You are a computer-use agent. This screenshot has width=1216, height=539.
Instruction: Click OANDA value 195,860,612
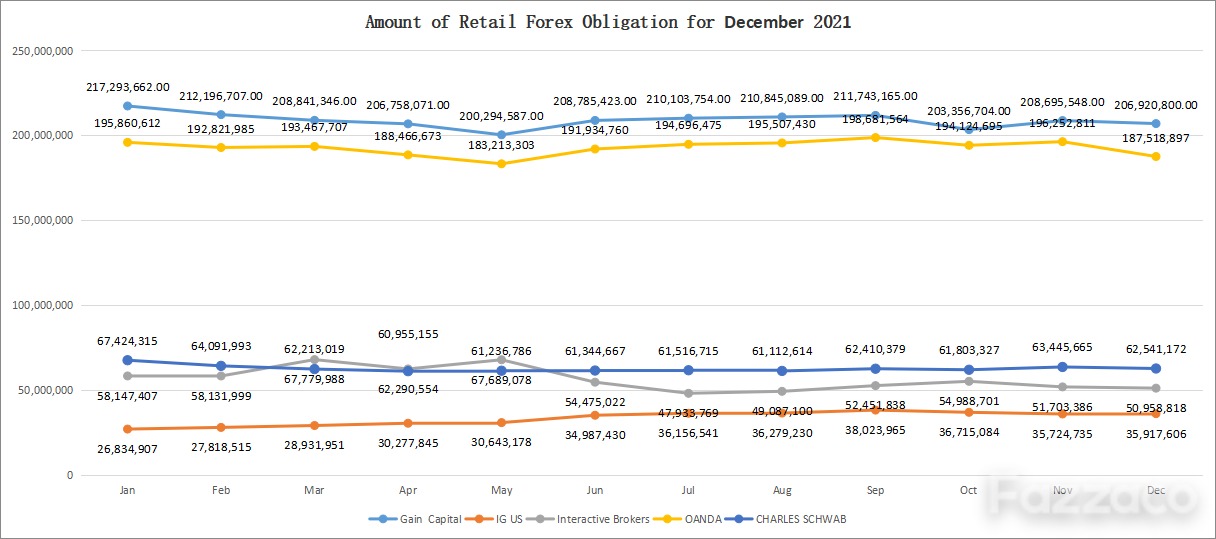[128, 123]
